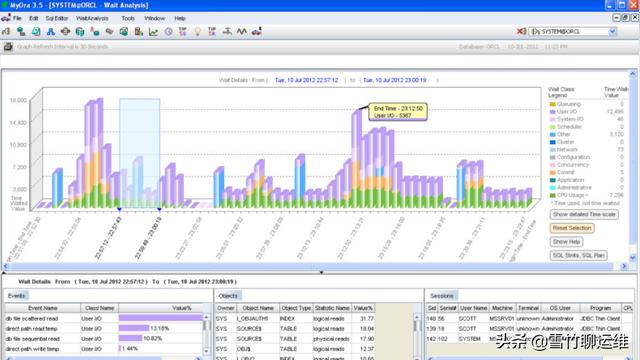The image size is (640, 360).
Task: Click the disconnect red X icon
Action: click(x=521, y=31)
